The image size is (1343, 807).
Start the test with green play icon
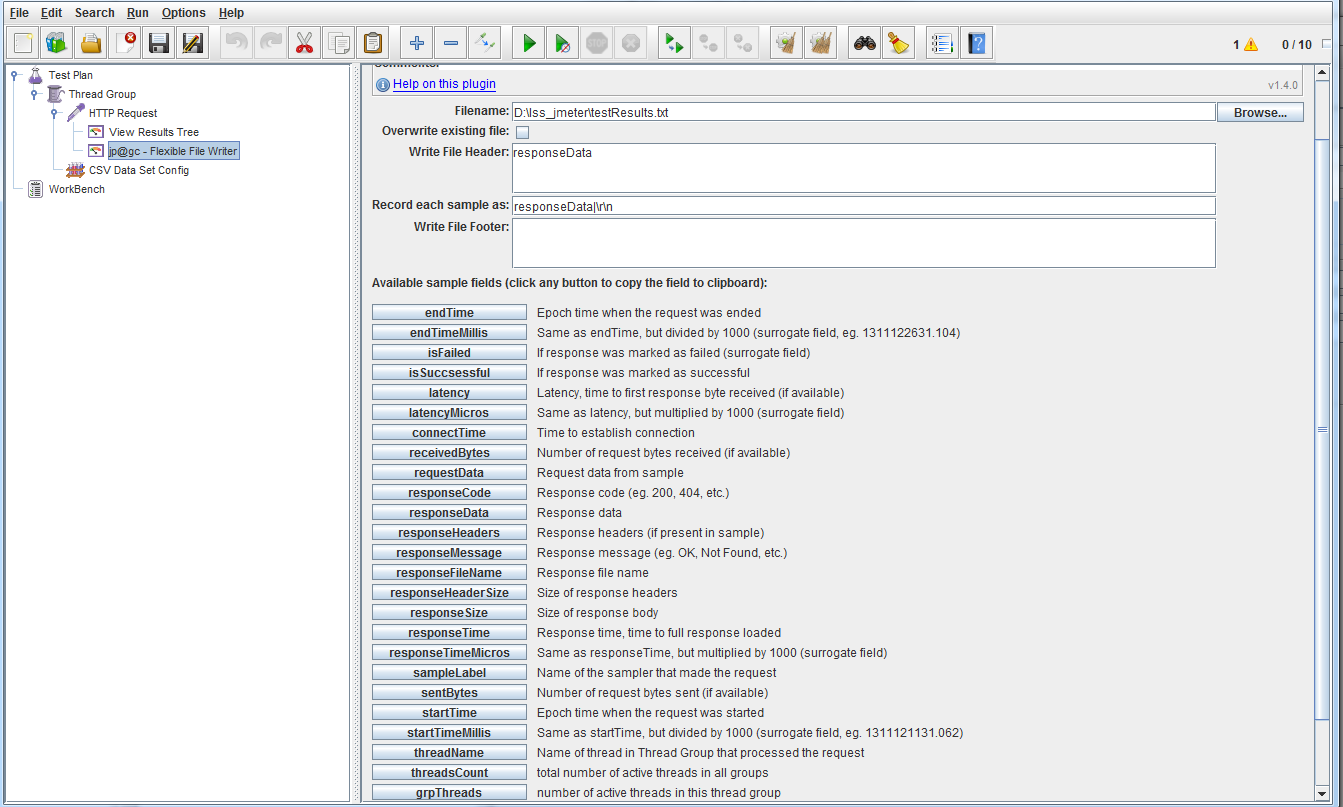pos(529,43)
